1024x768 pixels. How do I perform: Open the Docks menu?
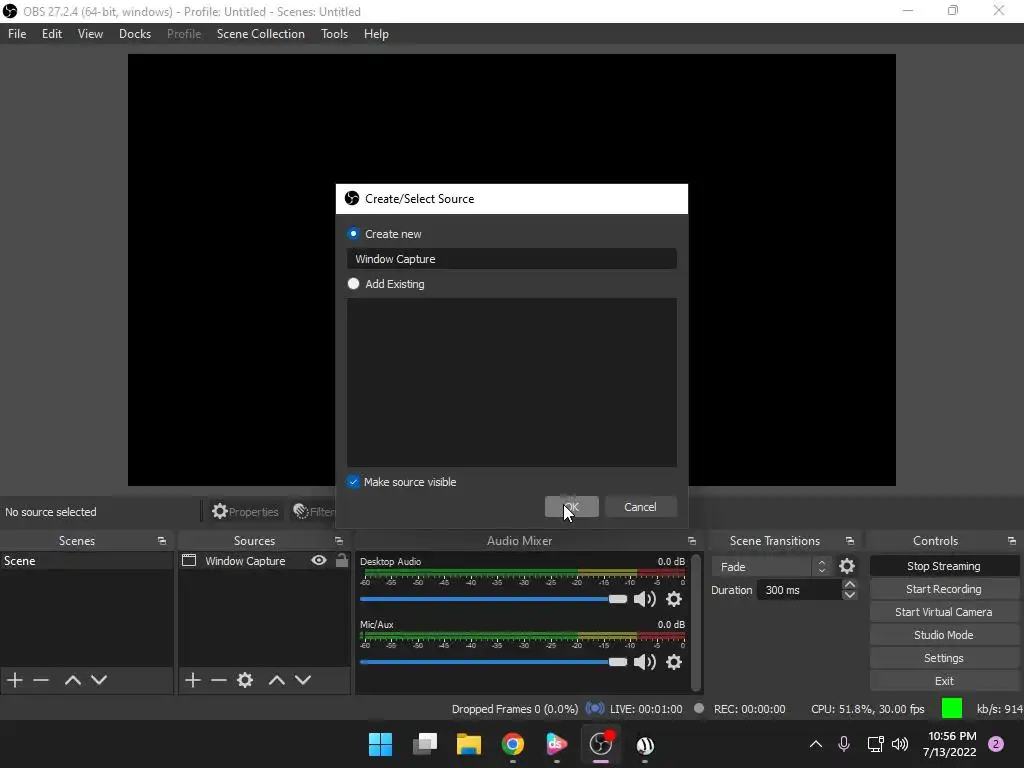coord(135,34)
